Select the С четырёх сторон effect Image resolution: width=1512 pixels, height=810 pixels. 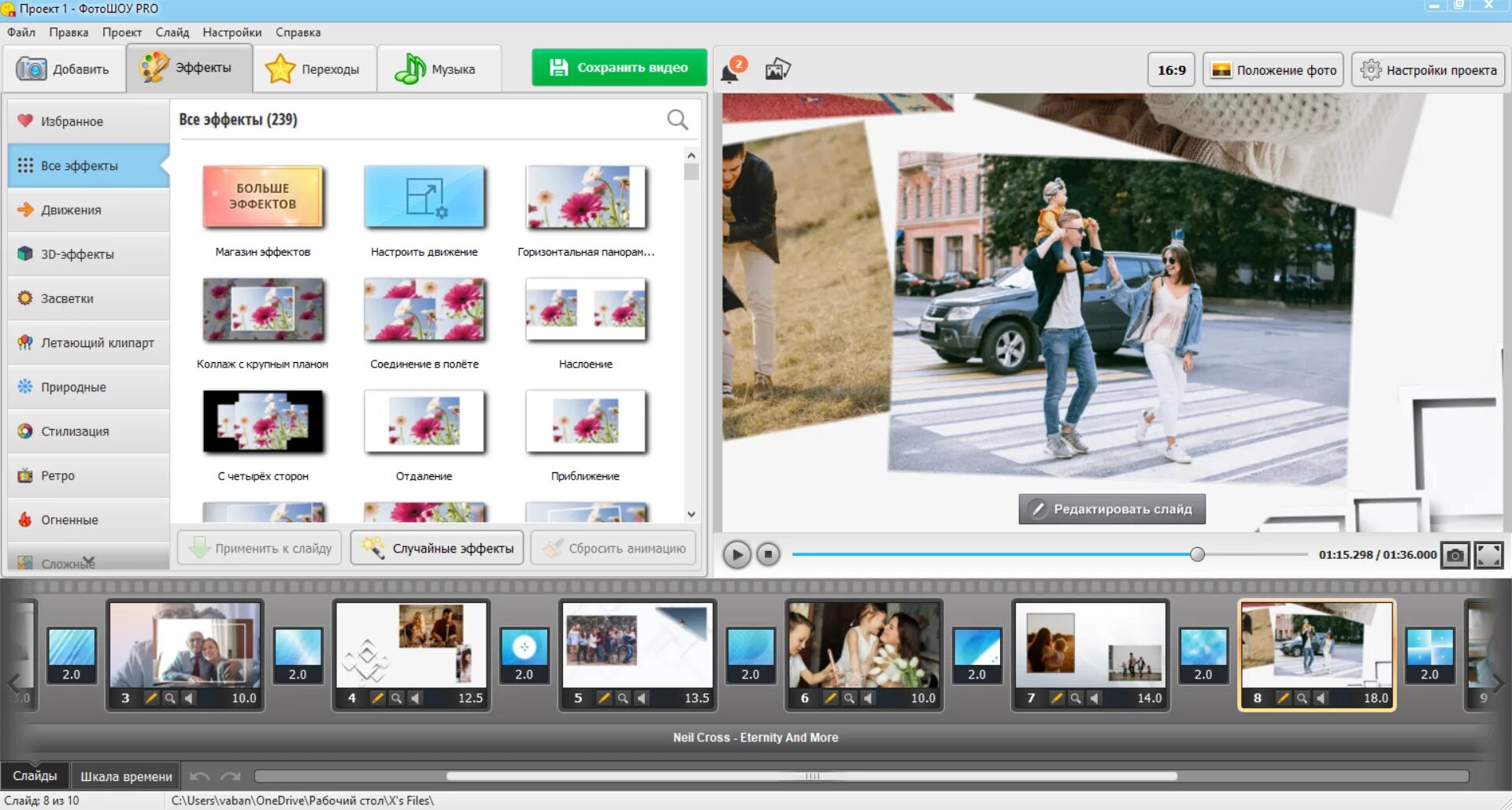(263, 422)
